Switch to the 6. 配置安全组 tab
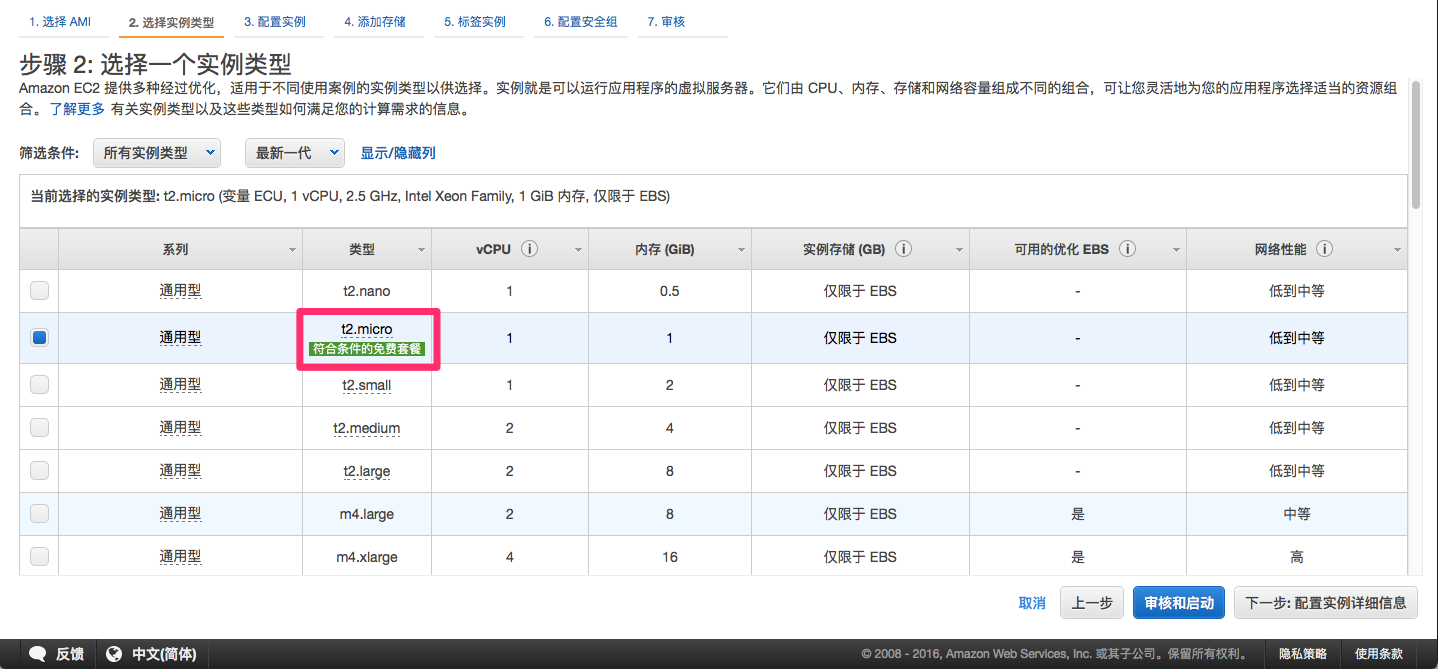This screenshot has height=669, width=1438. 580,22
